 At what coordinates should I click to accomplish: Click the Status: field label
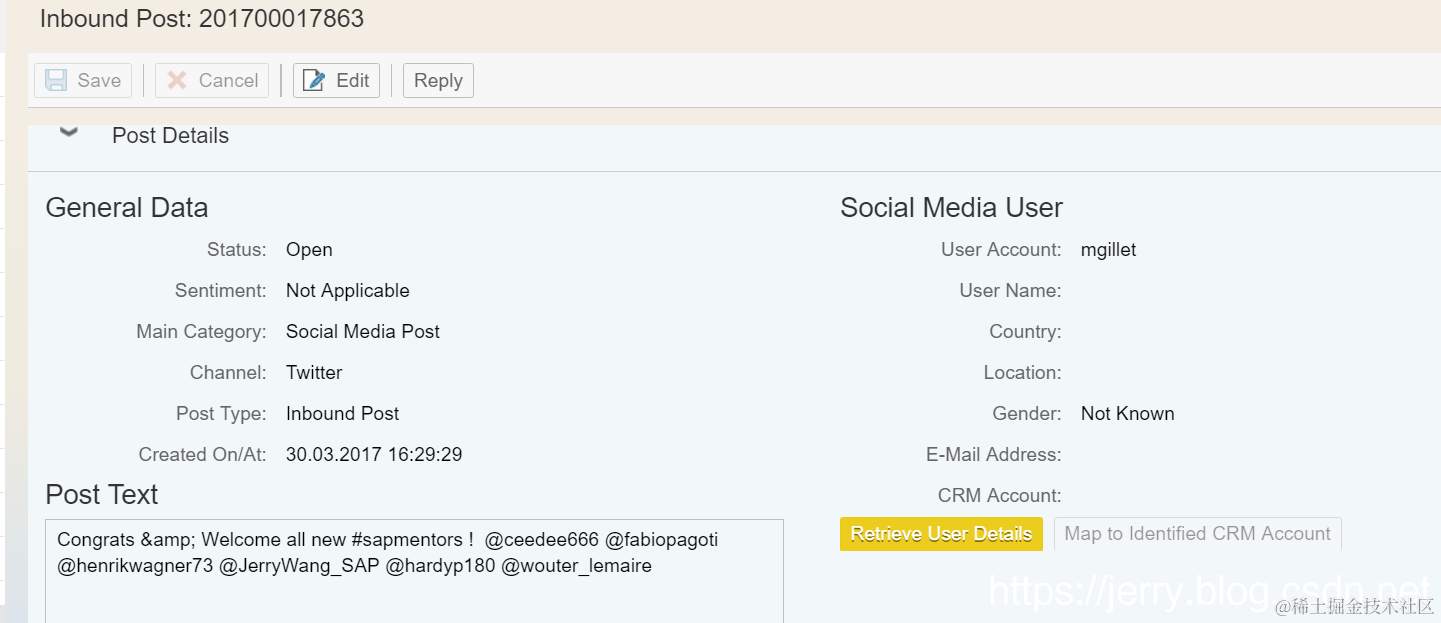[x=237, y=250]
